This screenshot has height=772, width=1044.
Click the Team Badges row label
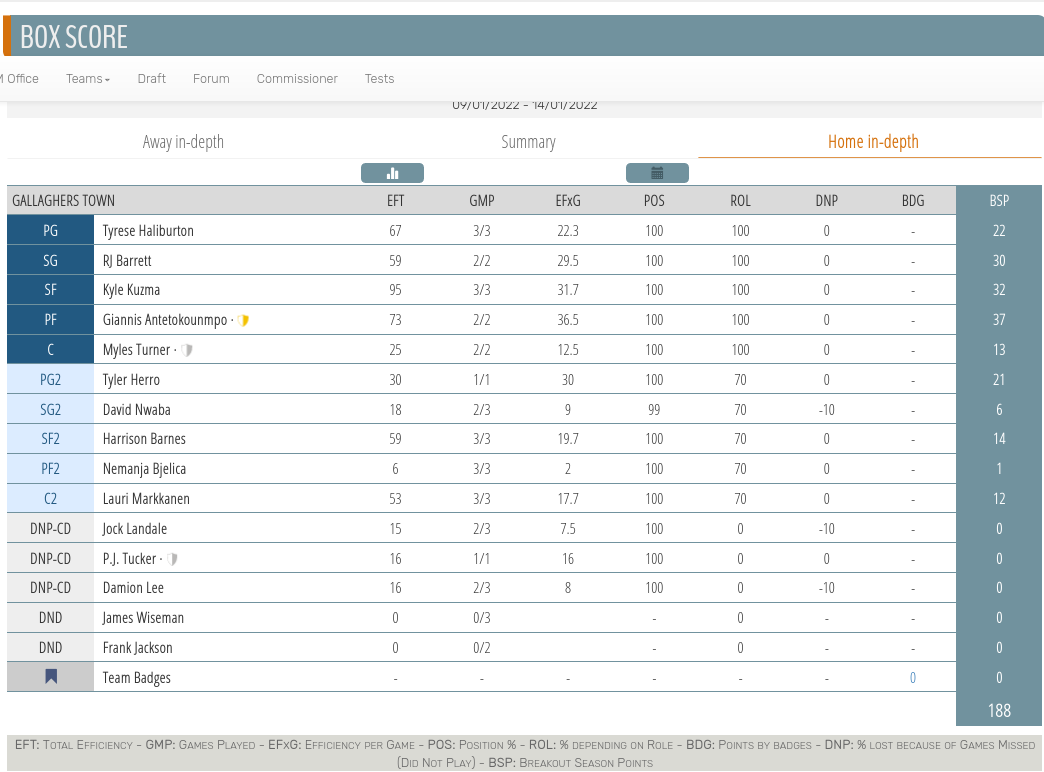point(136,678)
